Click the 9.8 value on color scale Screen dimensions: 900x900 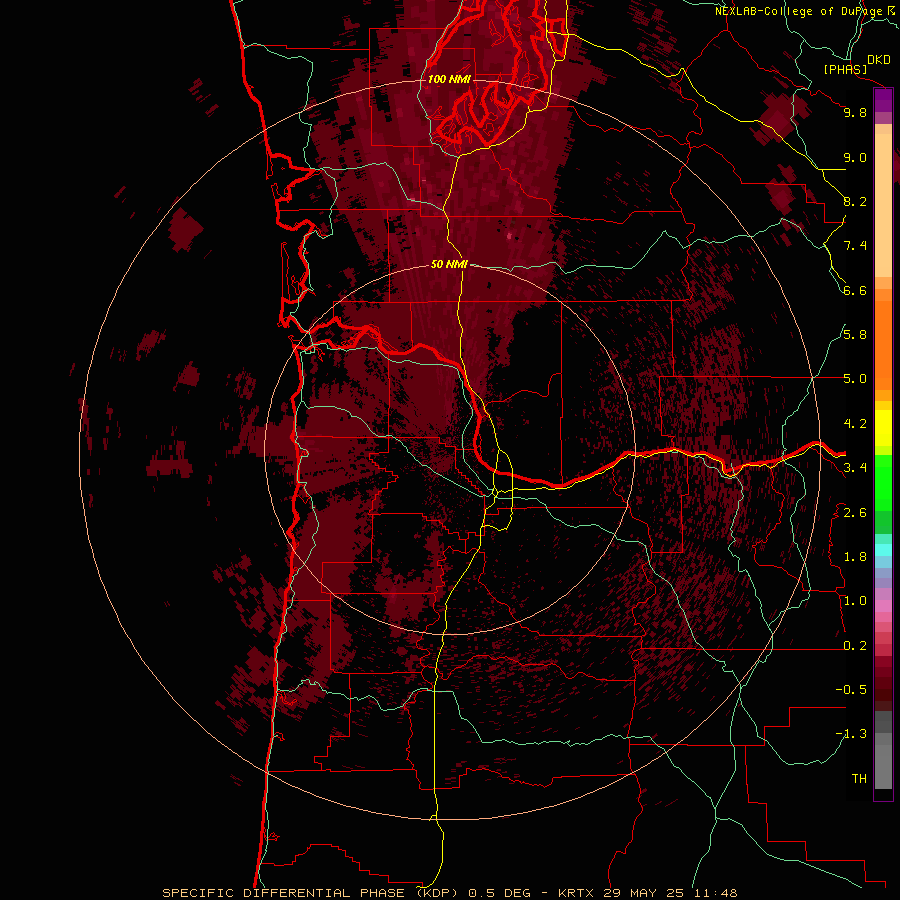[x=855, y=112]
